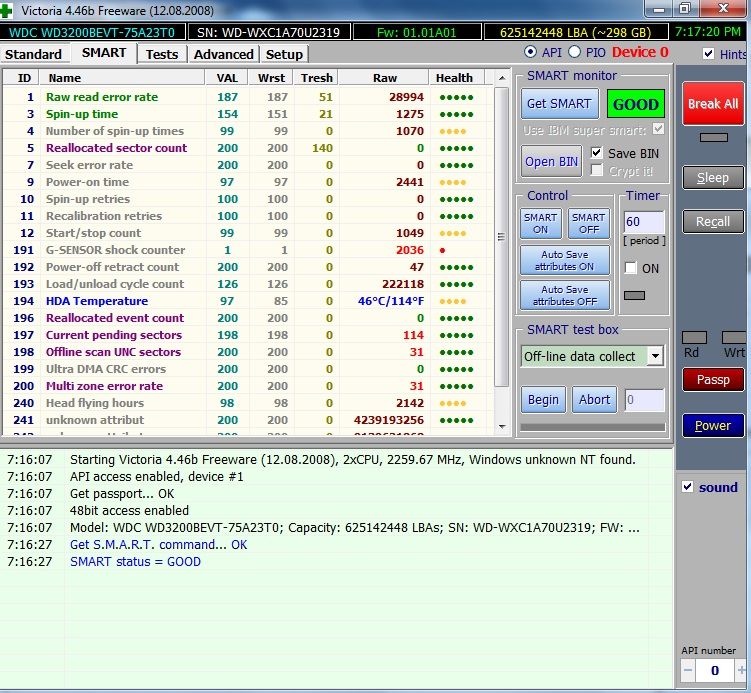Select the Load/unload cycle count row
The height and width of the screenshot is (693, 751).
click(248, 284)
